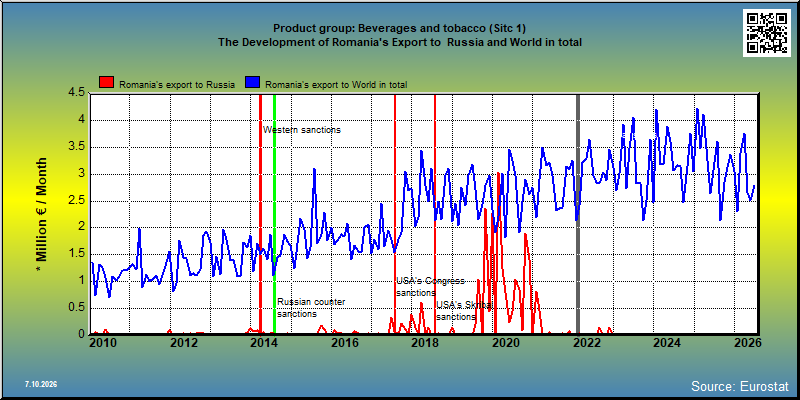Click the QR code image

tap(767, 32)
